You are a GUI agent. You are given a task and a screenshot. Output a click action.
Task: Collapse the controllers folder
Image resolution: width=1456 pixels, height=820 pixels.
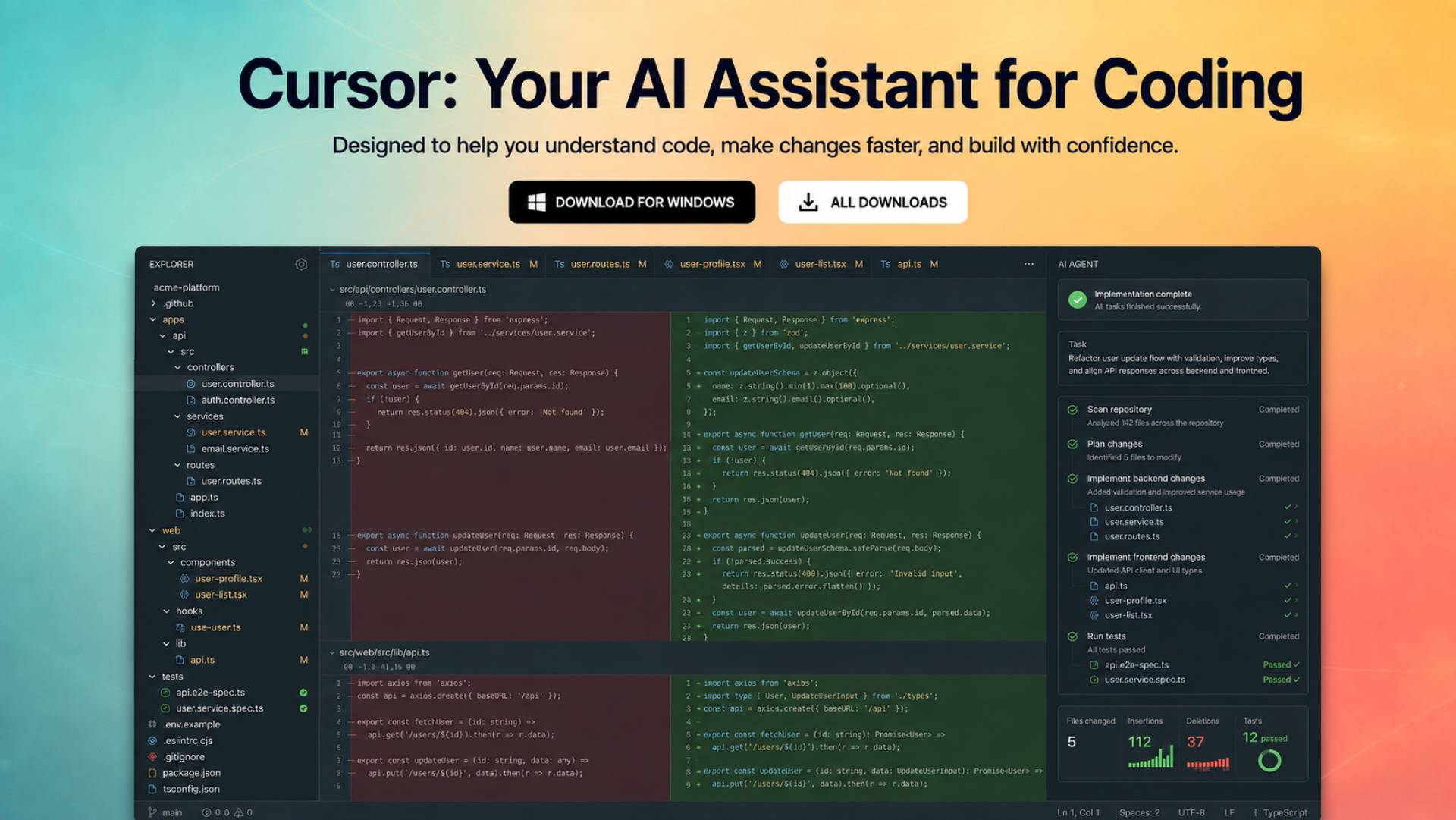178,367
